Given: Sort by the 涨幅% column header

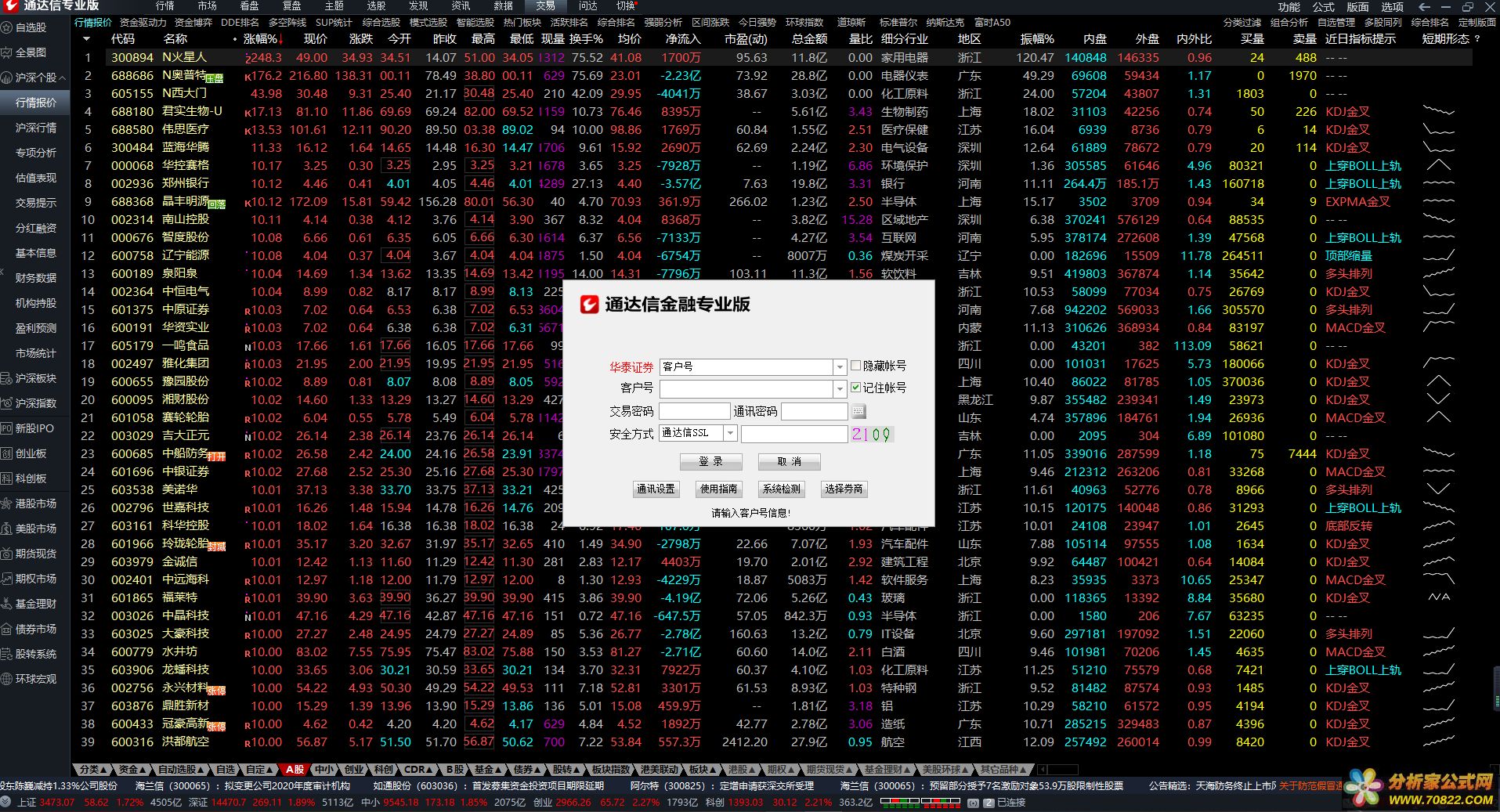Looking at the screenshot, I should [x=260, y=38].
